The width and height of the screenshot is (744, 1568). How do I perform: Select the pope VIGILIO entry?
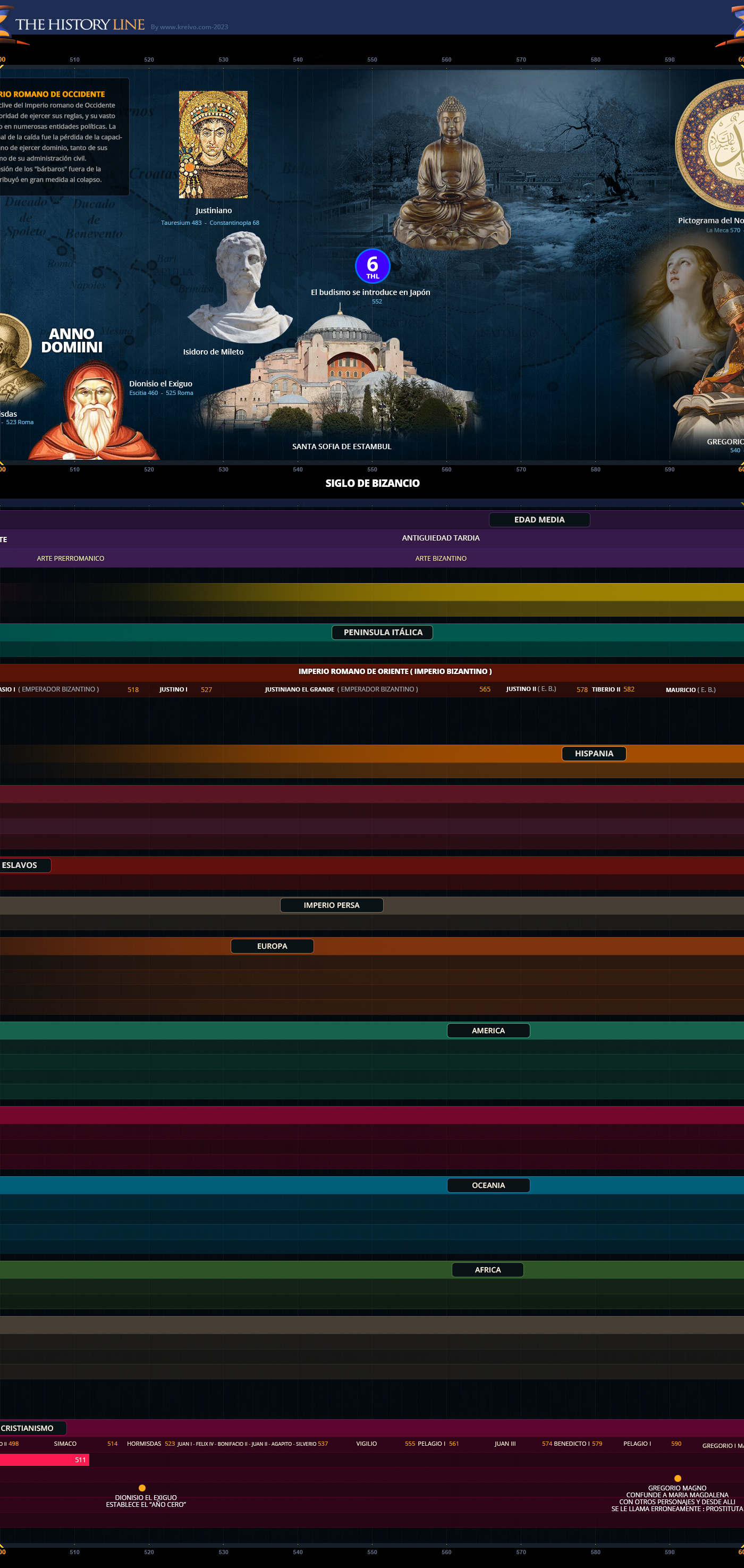[366, 1443]
